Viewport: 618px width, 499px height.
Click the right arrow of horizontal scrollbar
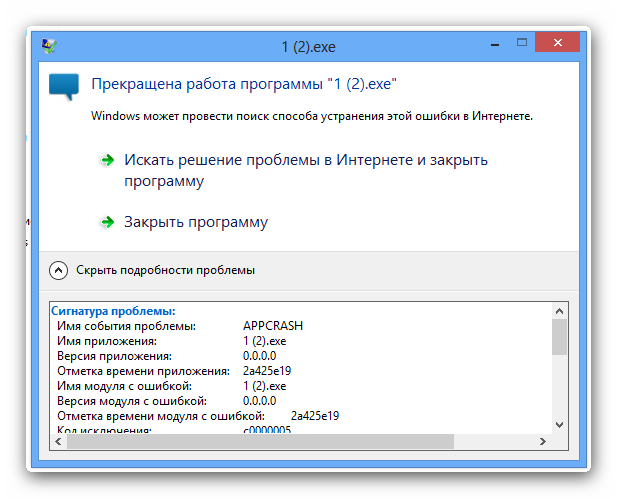(543, 441)
